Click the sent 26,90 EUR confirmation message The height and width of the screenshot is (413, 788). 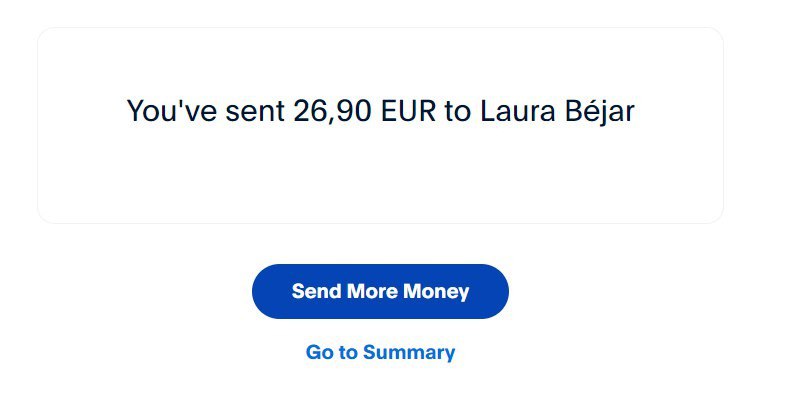(380, 111)
